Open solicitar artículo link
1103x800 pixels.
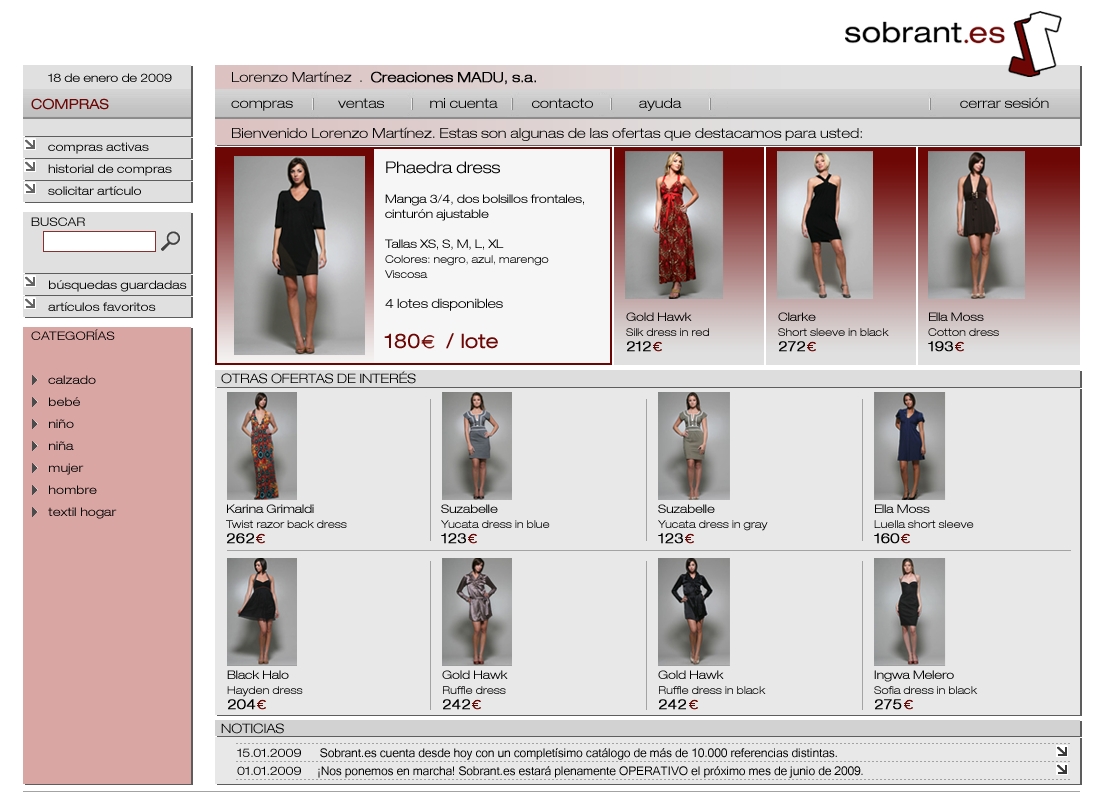click(94, 191)
